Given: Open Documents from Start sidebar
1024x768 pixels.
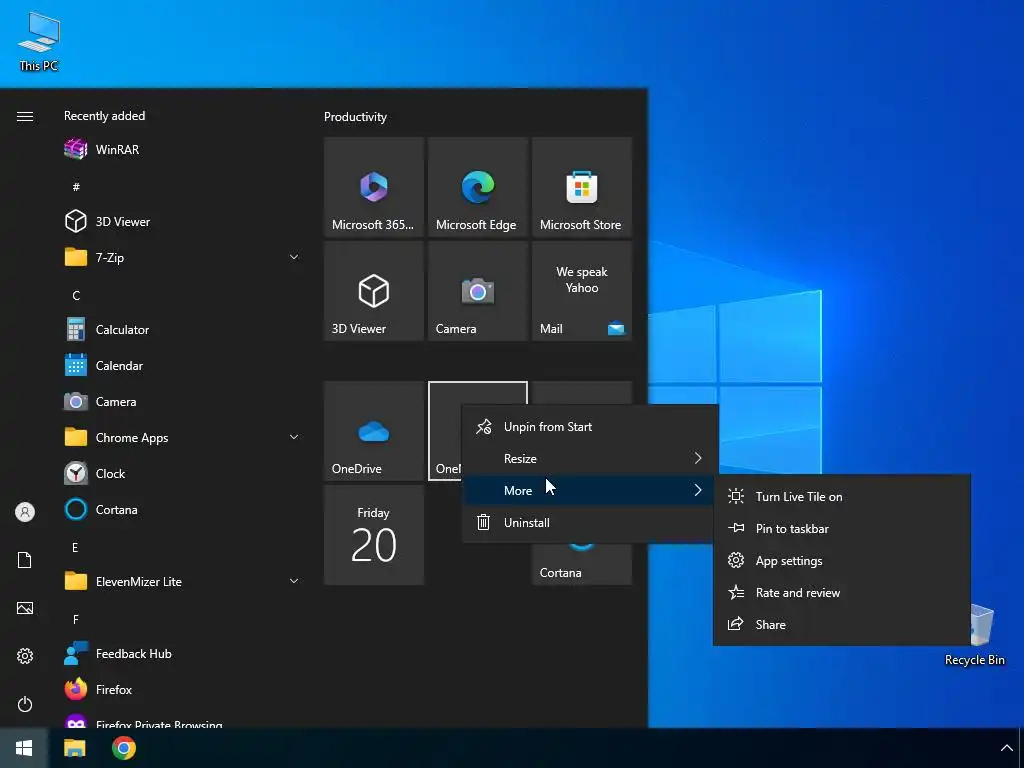Looking at the screenshot, I should (25, 560).
